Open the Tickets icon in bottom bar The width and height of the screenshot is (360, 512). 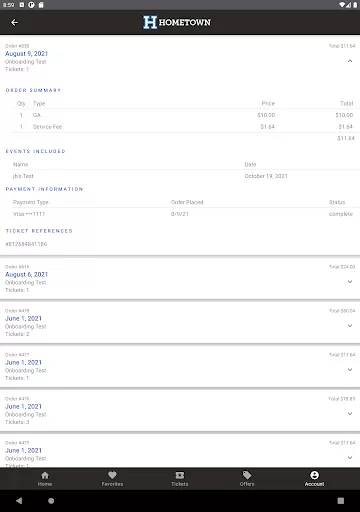[x=180, y=475]
